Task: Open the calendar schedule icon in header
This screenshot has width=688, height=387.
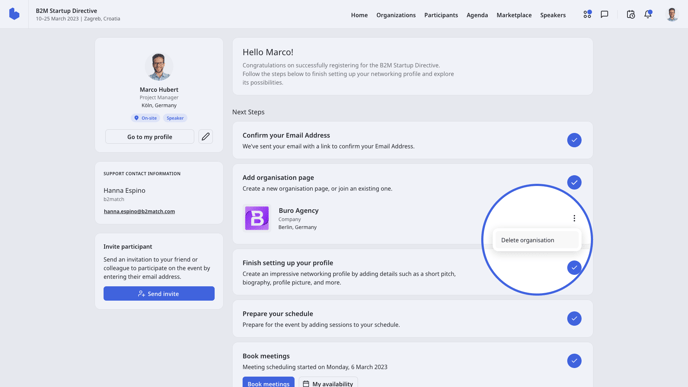Action: [631, 14]
